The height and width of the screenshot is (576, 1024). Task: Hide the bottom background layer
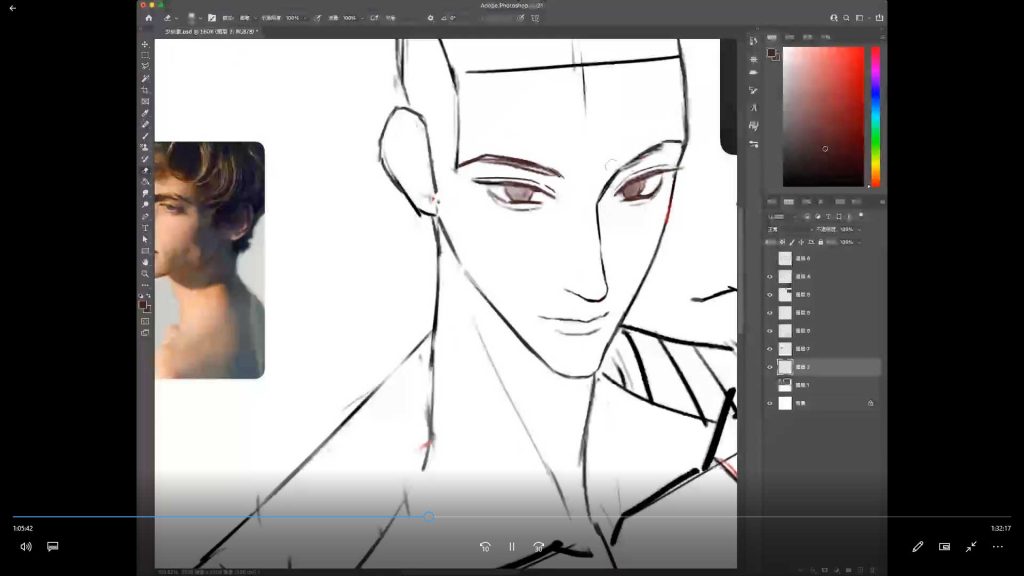(x=769, y=403)
